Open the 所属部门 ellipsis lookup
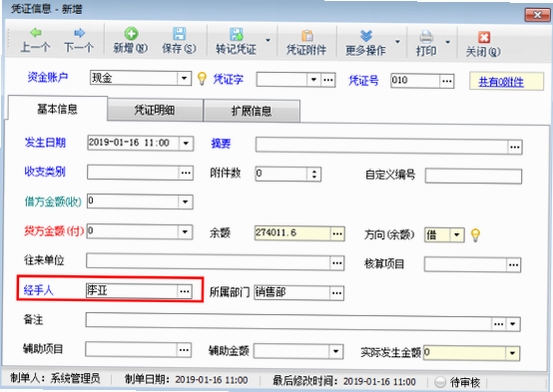553x392 pixels. point(336,293)
